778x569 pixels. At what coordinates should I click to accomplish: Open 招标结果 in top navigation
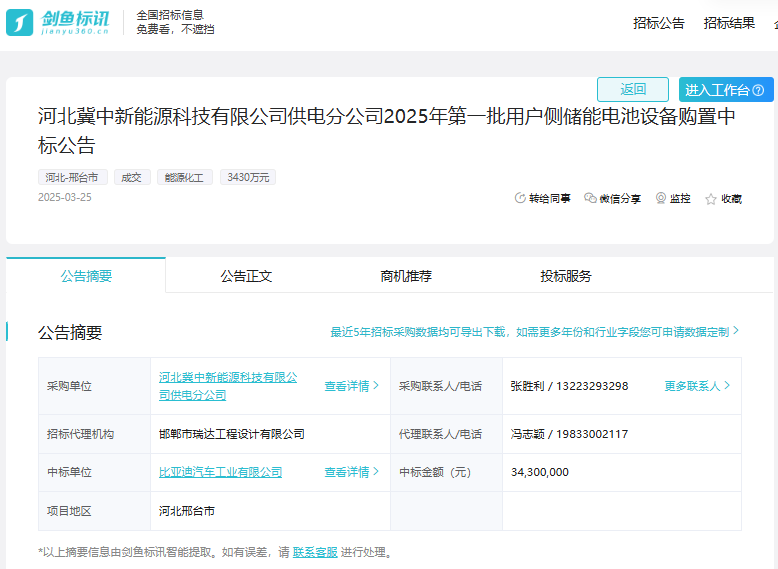coord(729,23)
